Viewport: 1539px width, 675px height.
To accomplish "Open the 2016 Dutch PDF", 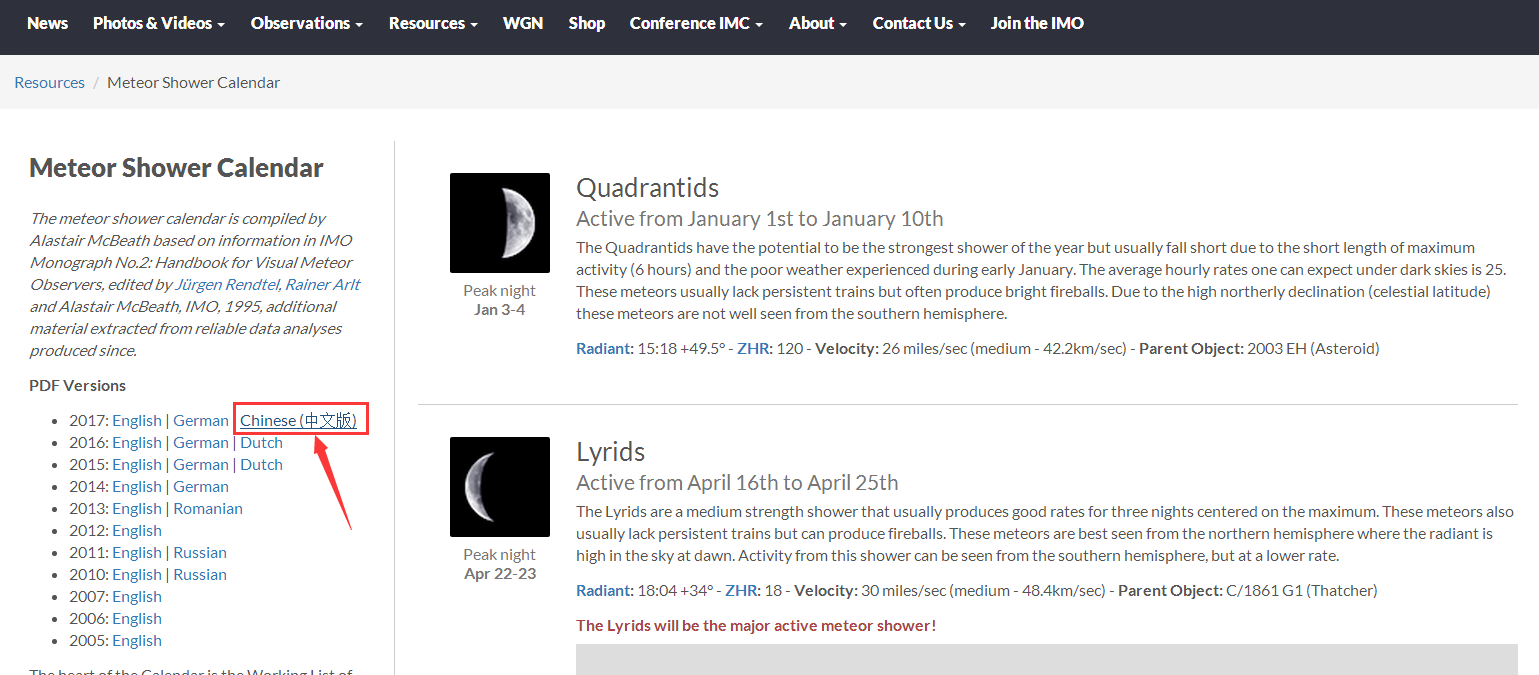I will (261, 442).
